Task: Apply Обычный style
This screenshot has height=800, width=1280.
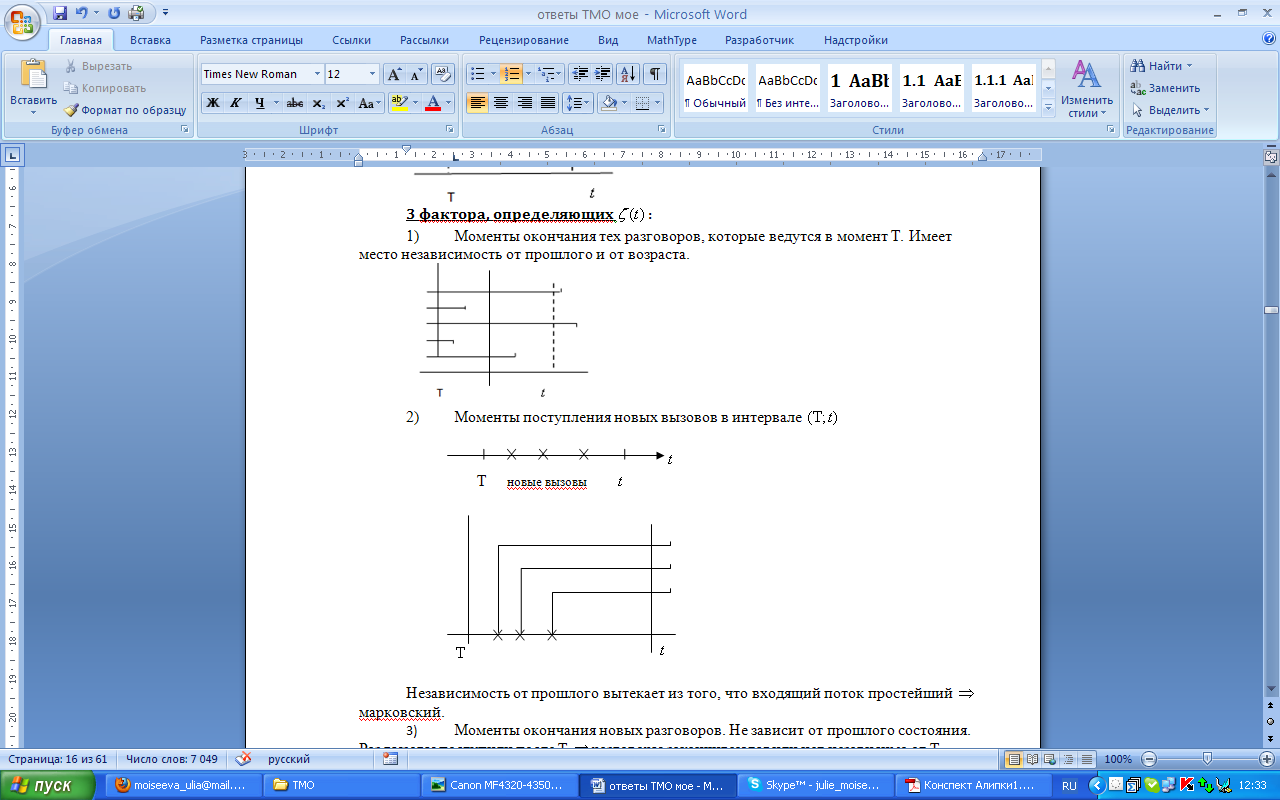Action: click(x=715, y=88)
